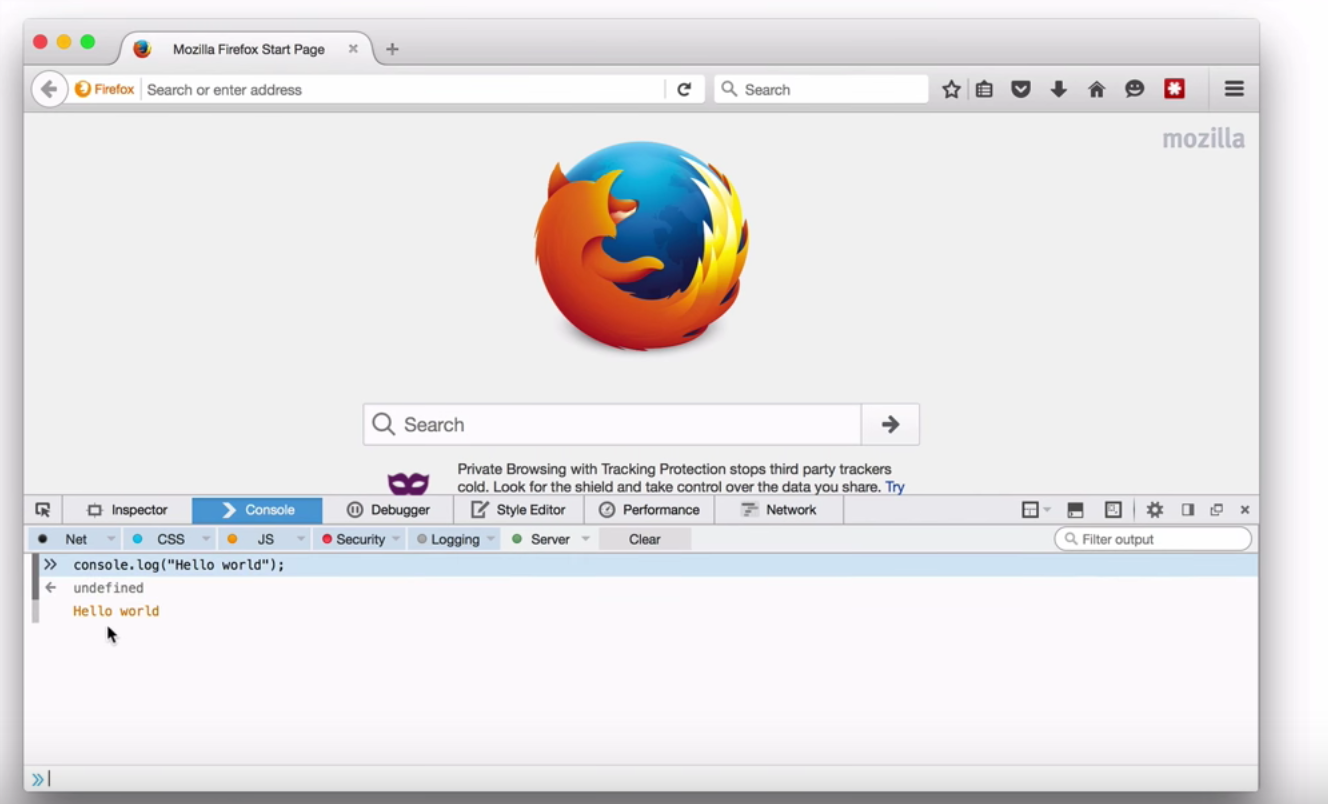This screenshot has height=804, width=1328.
Task: Open devtools settings gear
Action: pyautogui.click(x=1155, y=510)
